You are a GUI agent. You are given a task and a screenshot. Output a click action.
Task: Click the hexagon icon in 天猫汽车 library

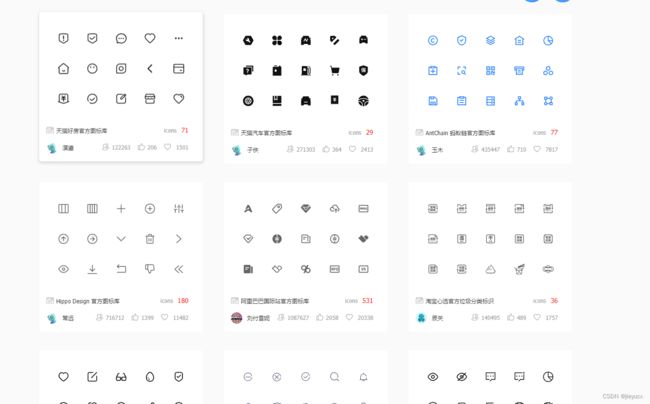(x=248, y=40)
